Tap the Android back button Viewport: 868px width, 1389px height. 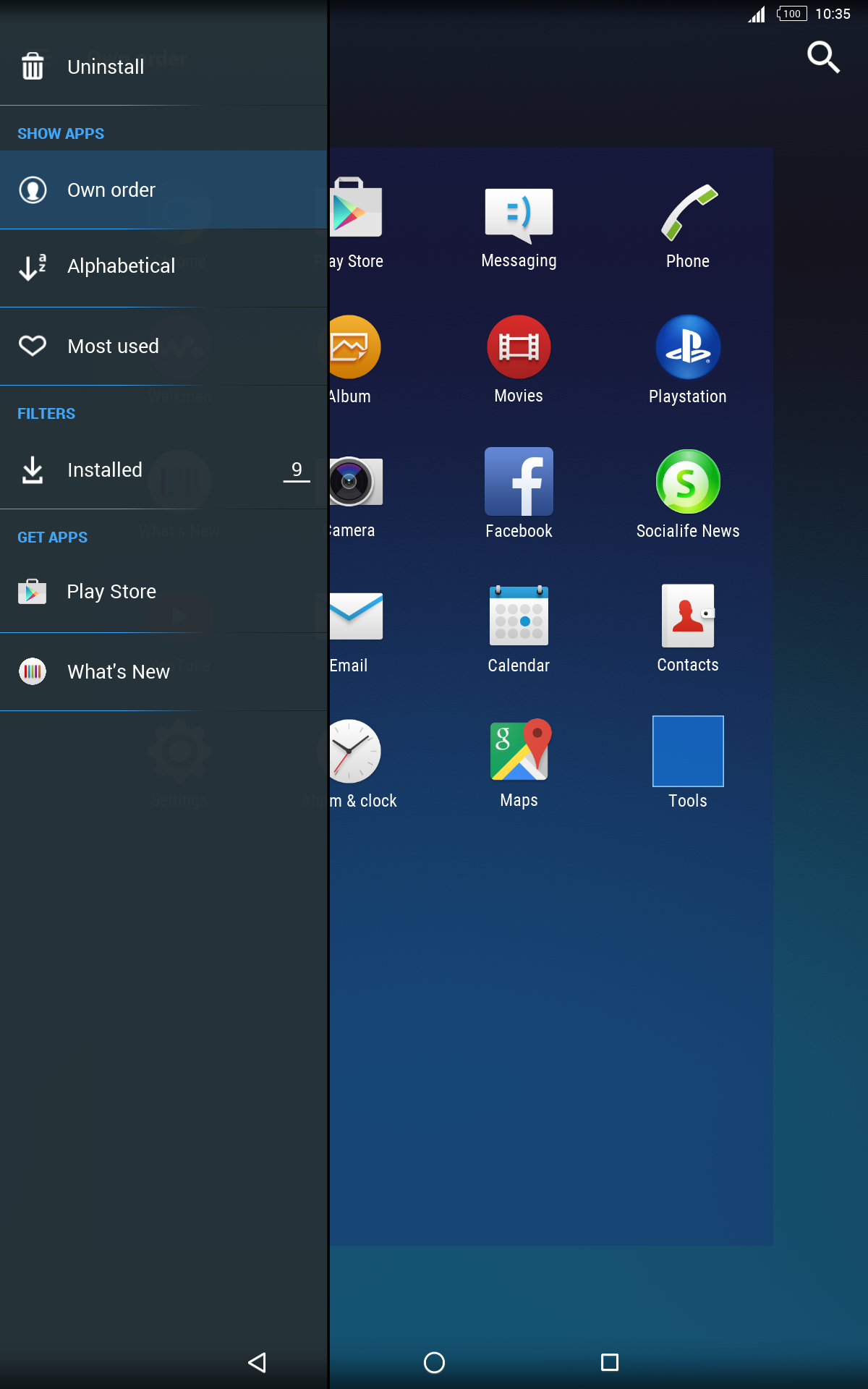(258, 1362)
